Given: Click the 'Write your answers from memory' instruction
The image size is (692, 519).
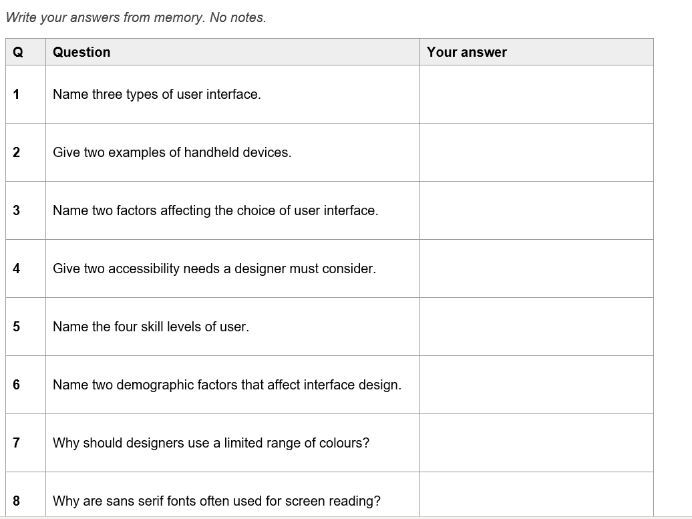Looking at the screenshot, I should click(x=136, y=18).
